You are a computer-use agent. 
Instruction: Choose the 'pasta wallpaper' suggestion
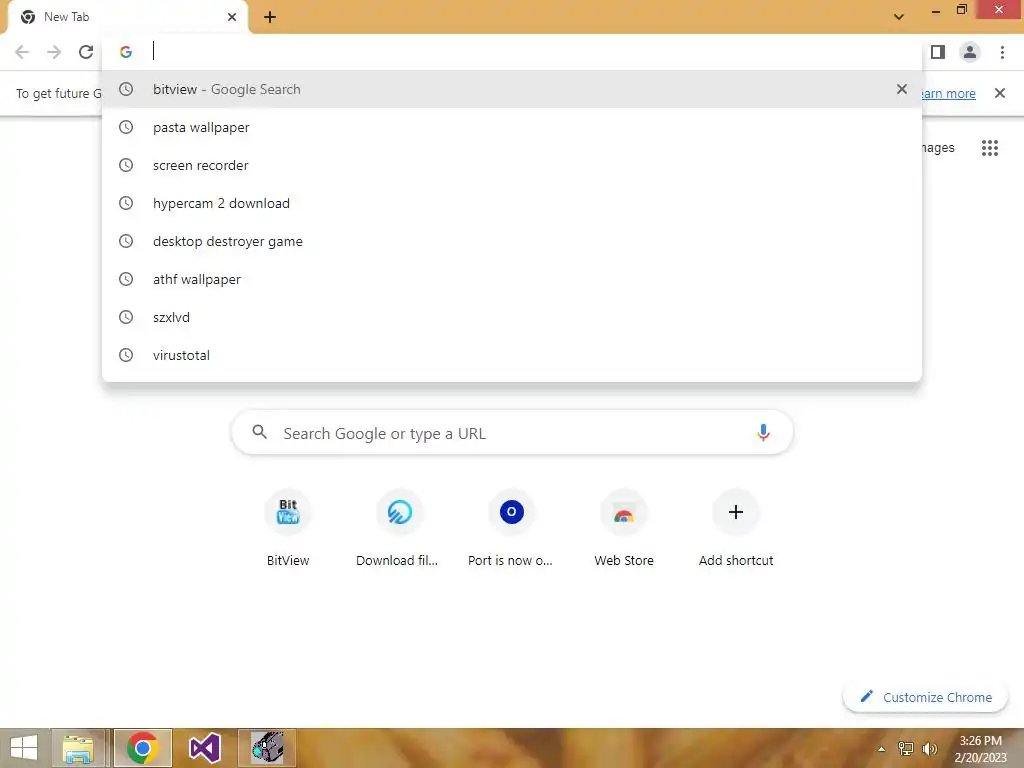512,127
